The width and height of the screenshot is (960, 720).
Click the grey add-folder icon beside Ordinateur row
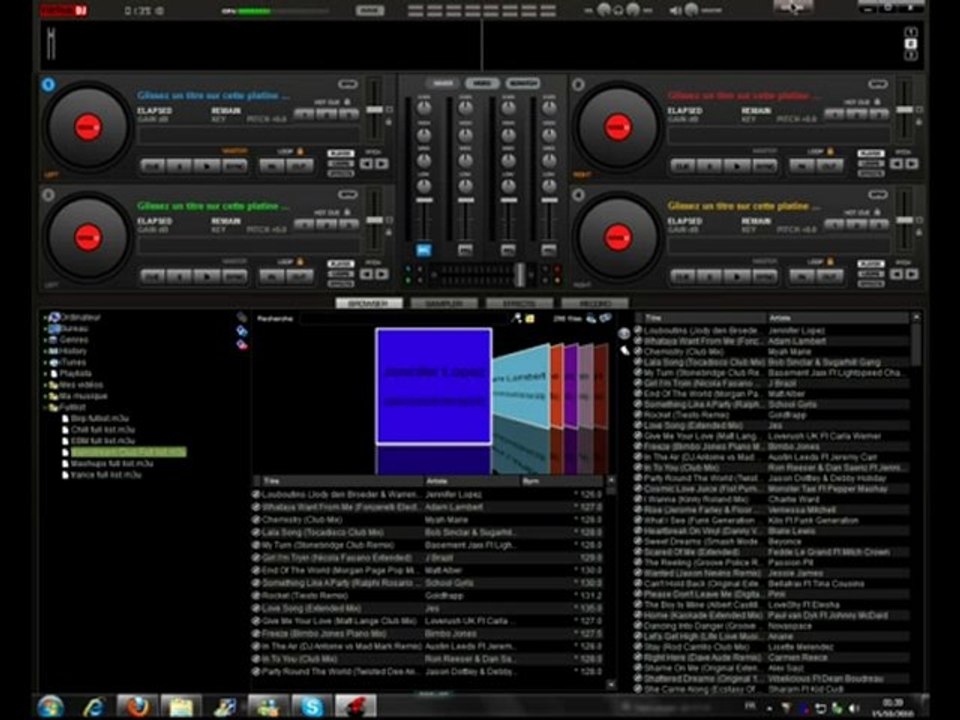click(242, 317)
